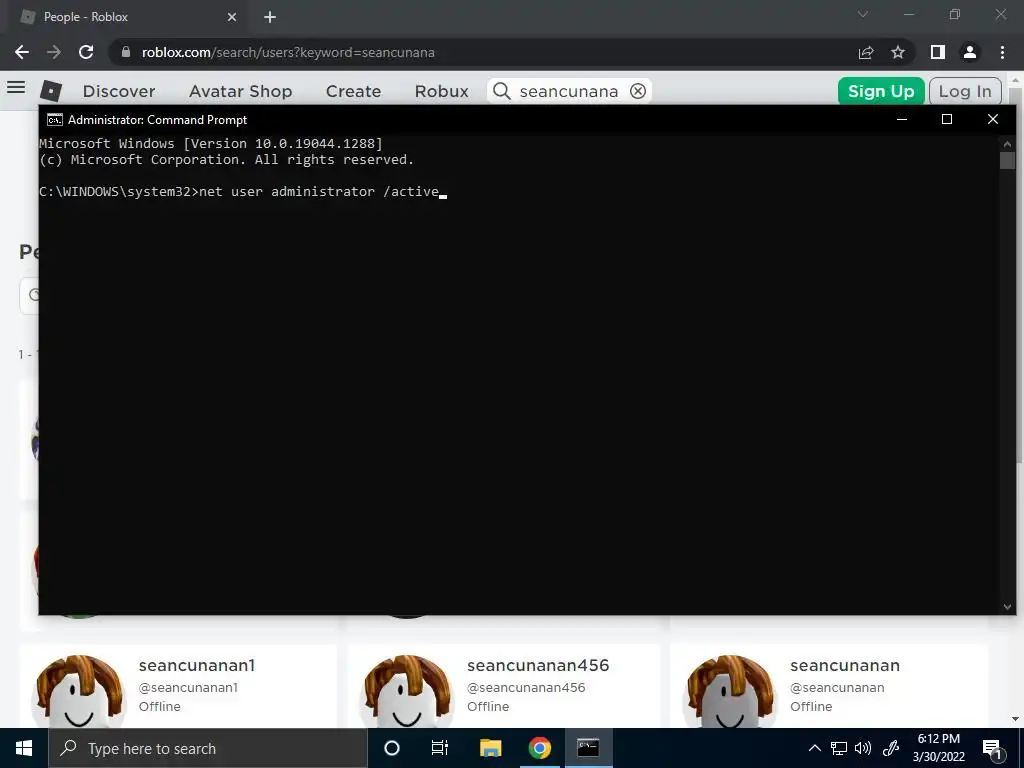Click the pen workspace tray icon

click(891, 748)
